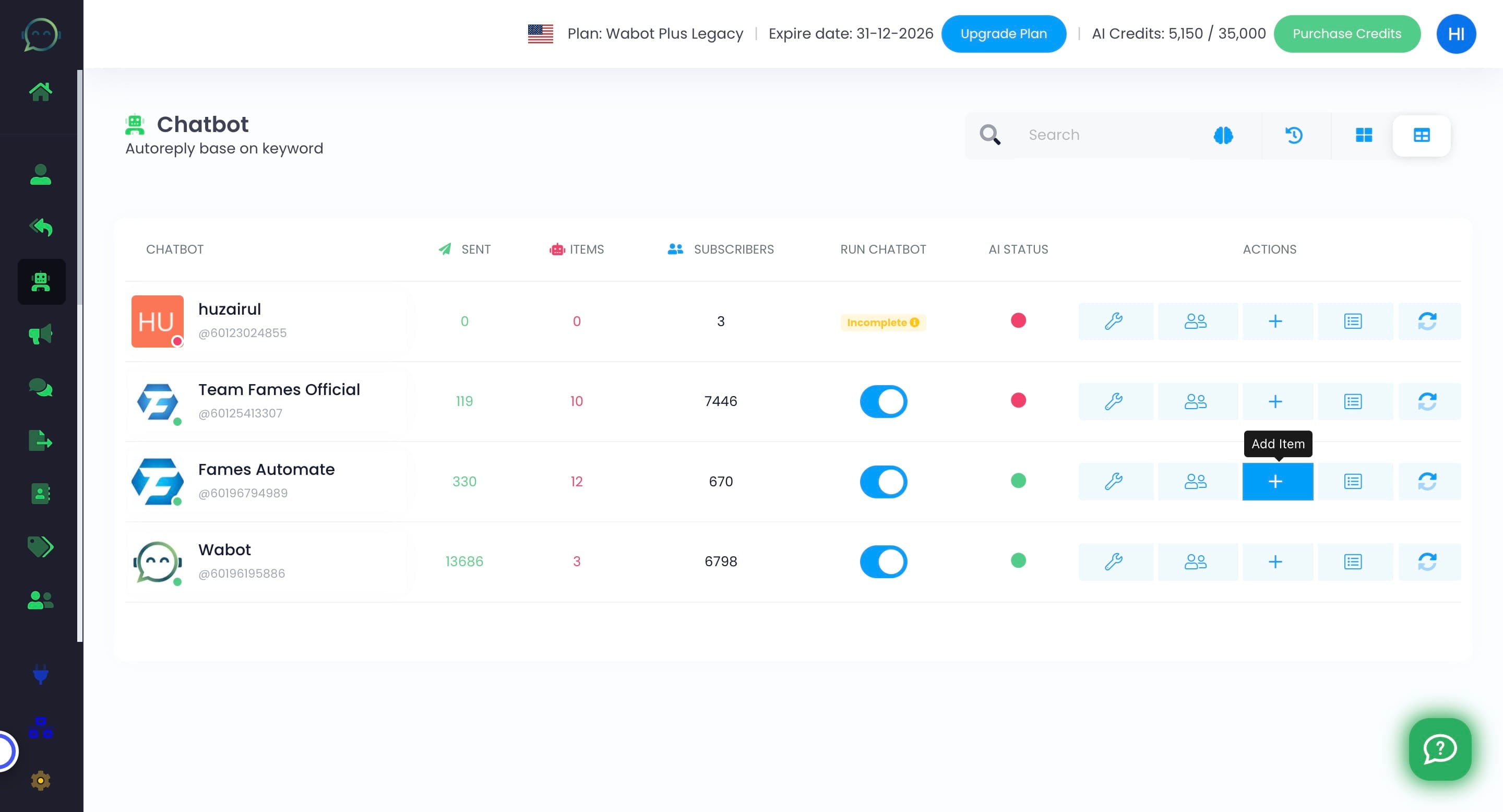Screen dimensions: 1503x812
Task: Click the brain AI icon near search
Action: [x=1223, y=135]
